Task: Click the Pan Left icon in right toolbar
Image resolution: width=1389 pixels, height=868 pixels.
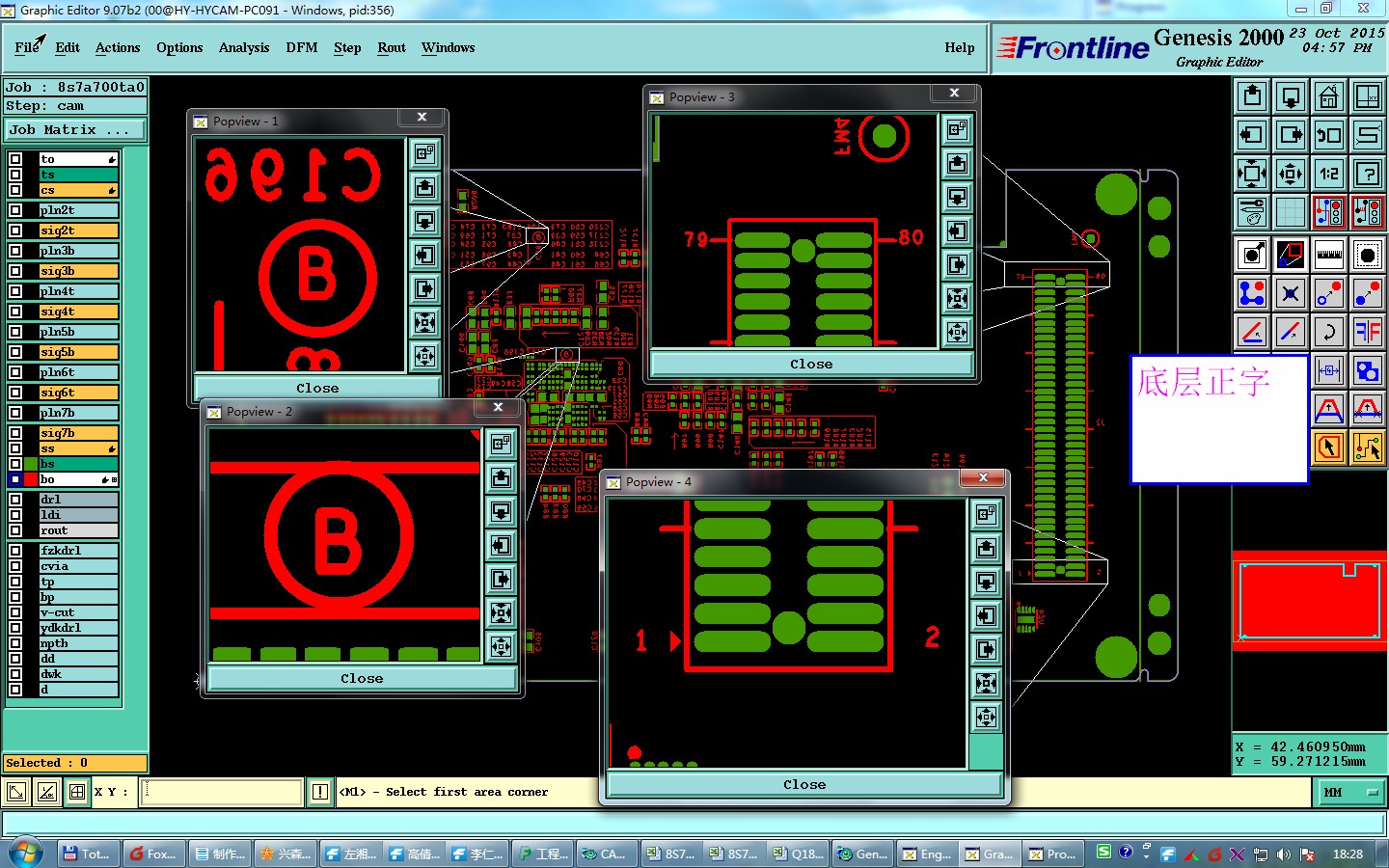Action: (x=1252, y=135)
